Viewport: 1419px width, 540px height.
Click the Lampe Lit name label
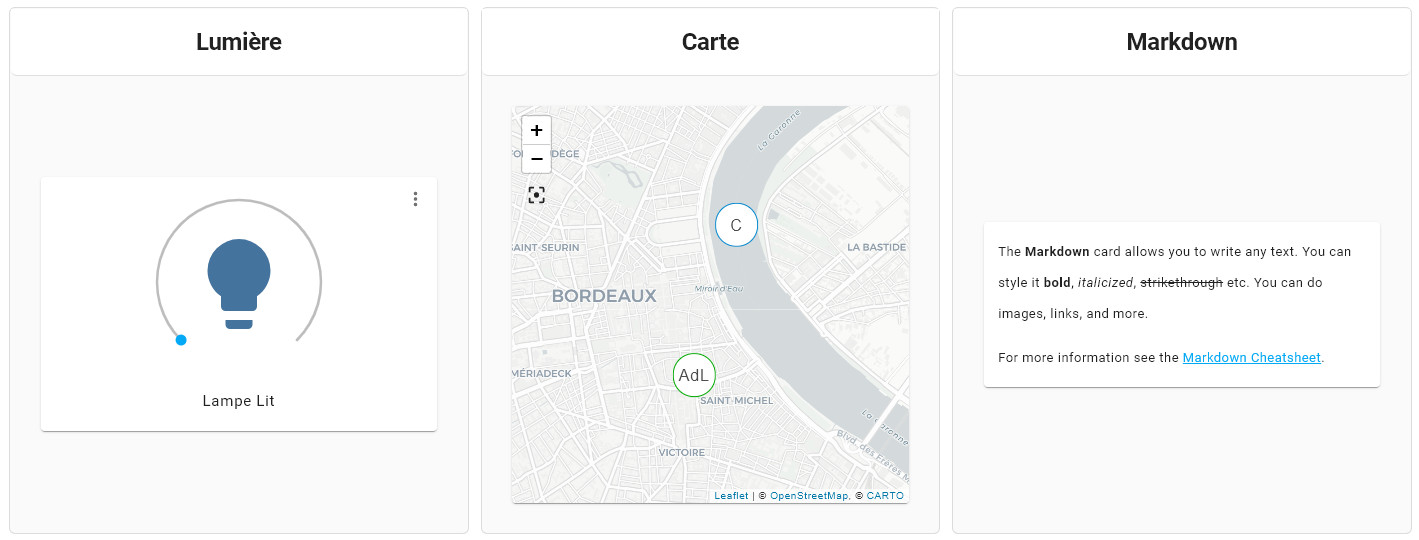pyautogui.click(x=239, y=401)
